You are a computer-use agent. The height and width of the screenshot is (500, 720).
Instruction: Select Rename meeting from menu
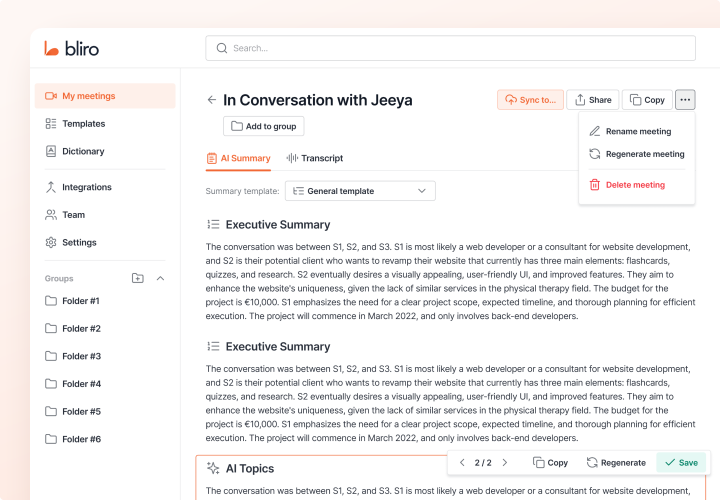(637, 131)
